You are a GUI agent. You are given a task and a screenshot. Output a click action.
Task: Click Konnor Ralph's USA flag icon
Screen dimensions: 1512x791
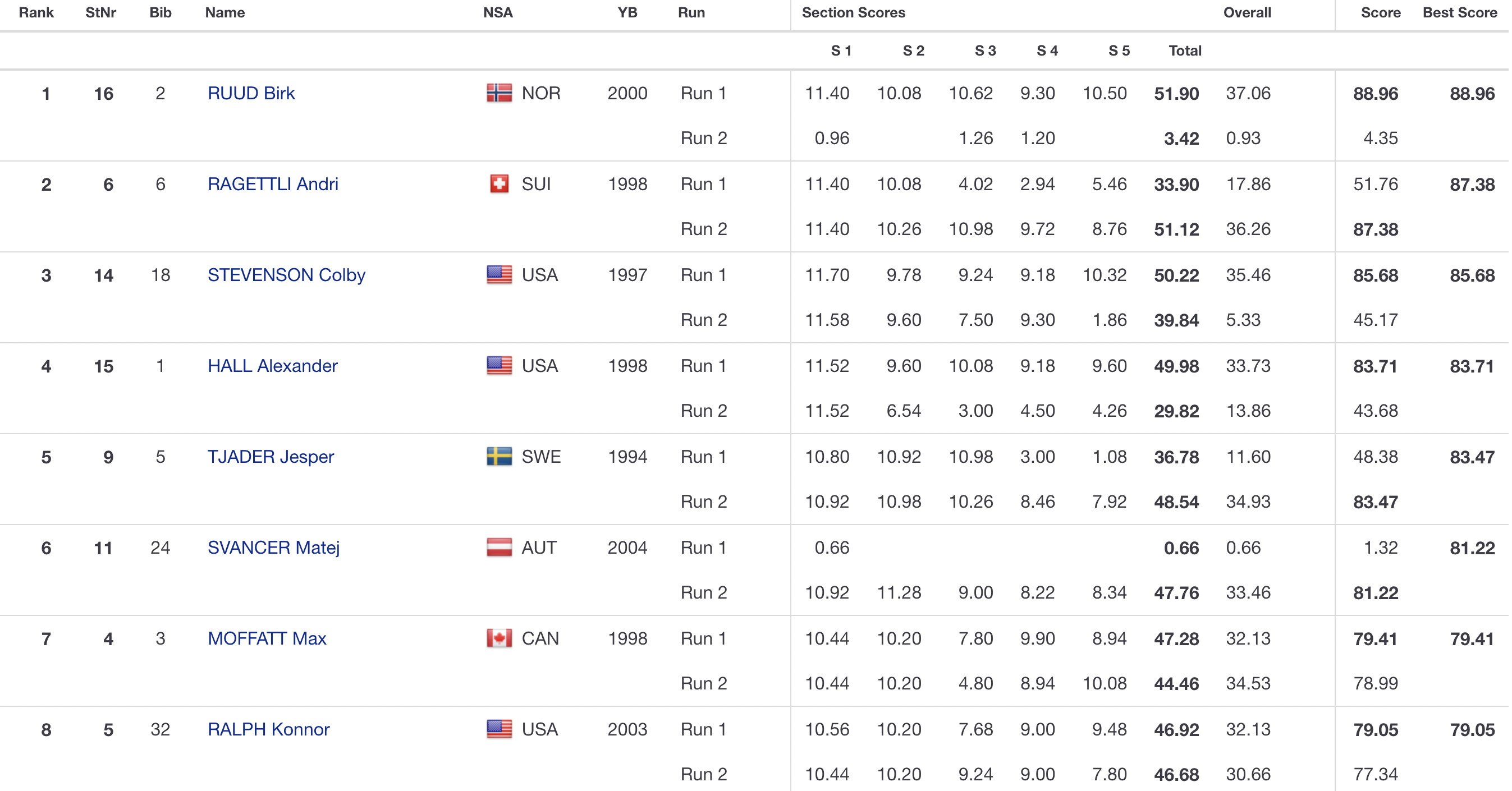click(499, 729)
